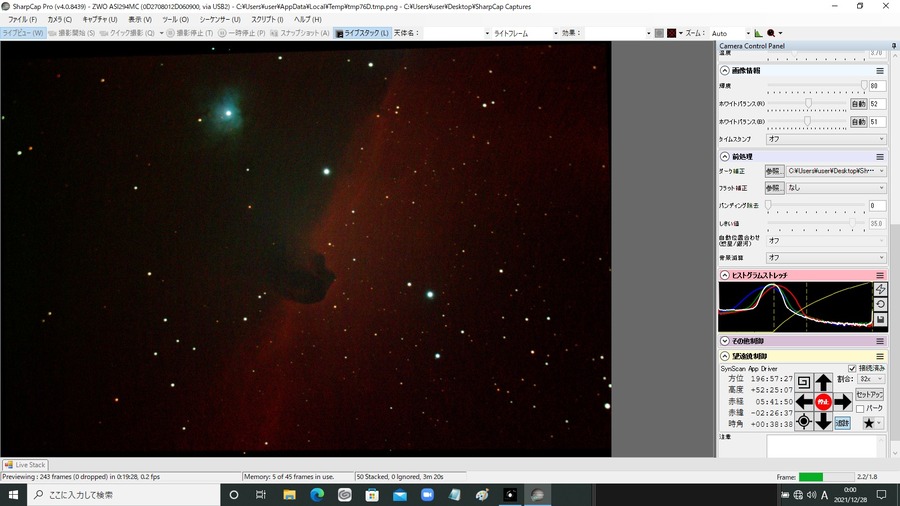
Task: Start spiral search pattern icon
Action: (x=804, y=382)
